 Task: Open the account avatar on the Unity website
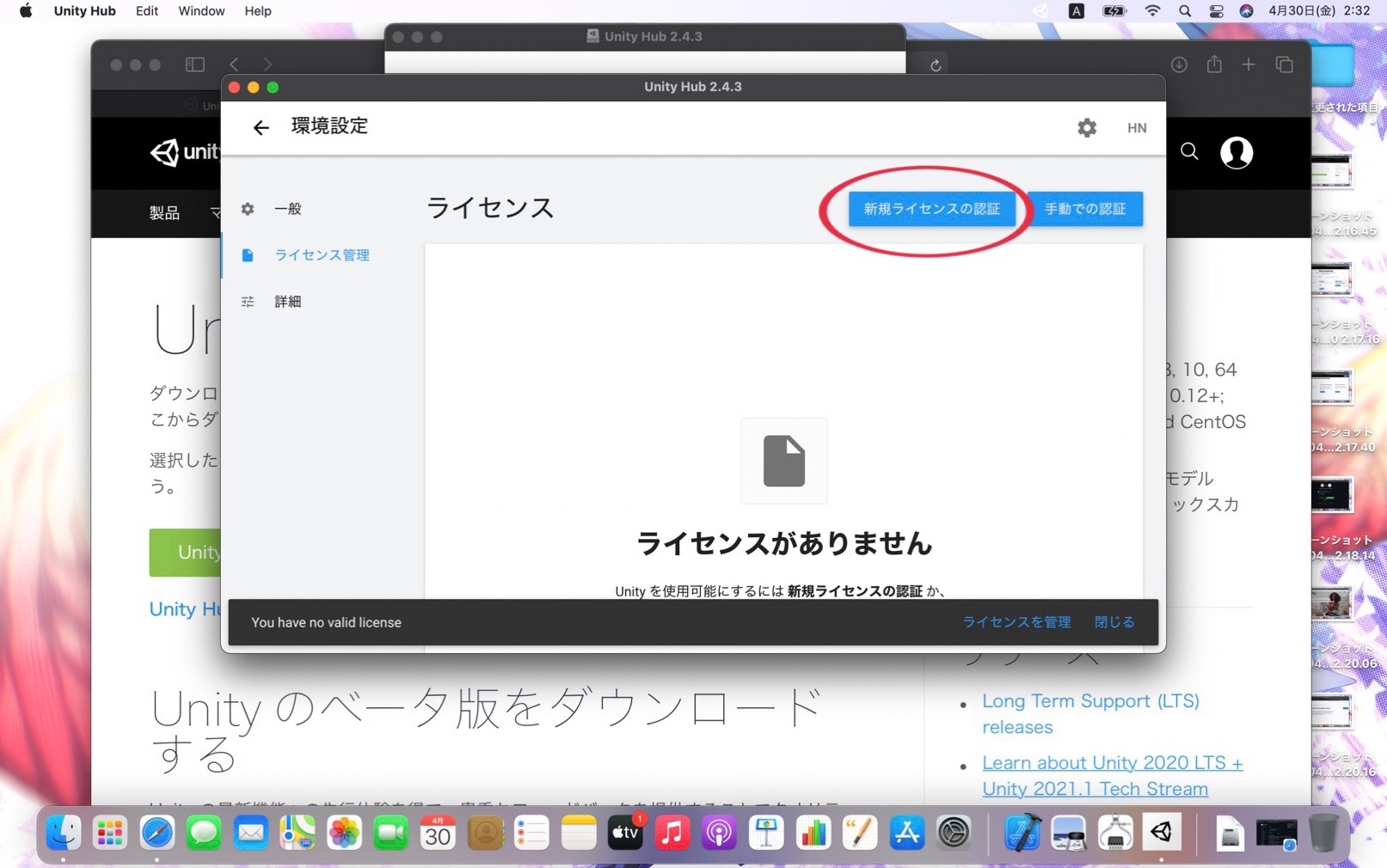click(1237, 152)
